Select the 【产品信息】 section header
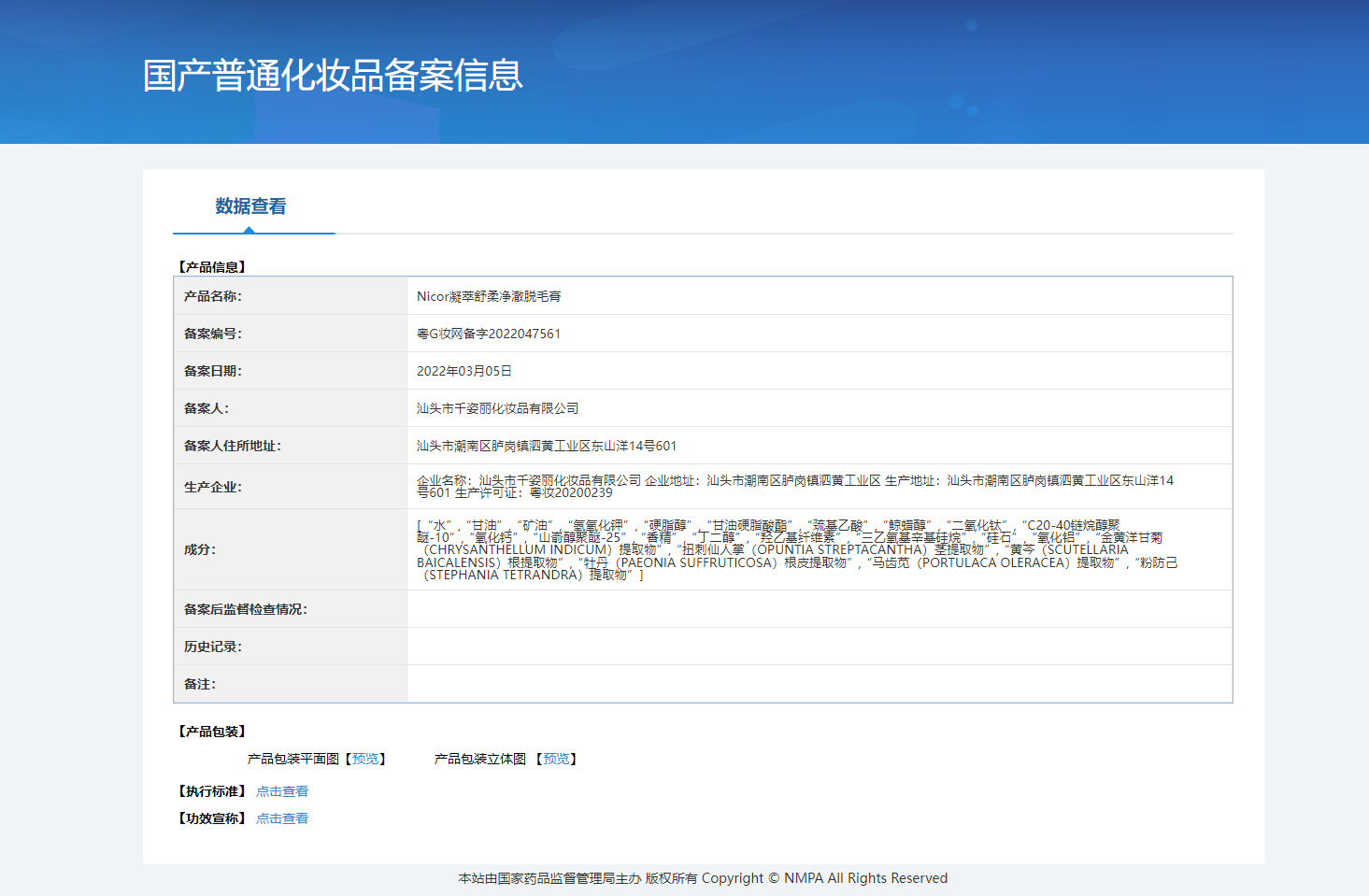Screen dimensions: 1369x896 [209, 265]
